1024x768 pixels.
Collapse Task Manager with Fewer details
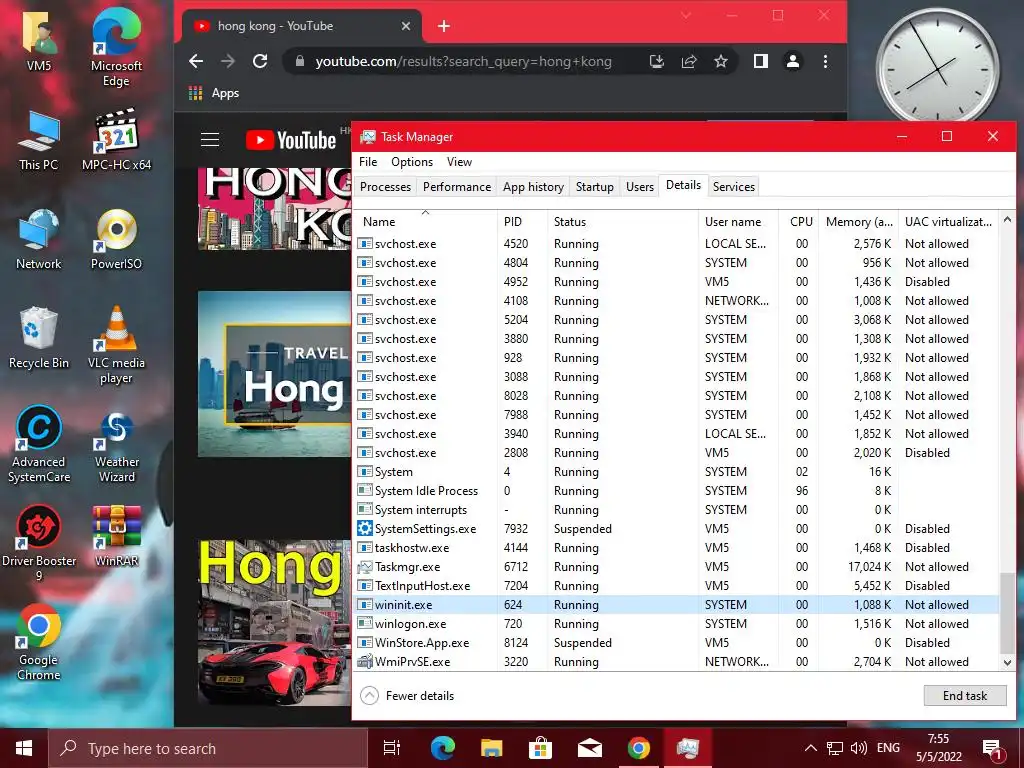pos(407,696)
